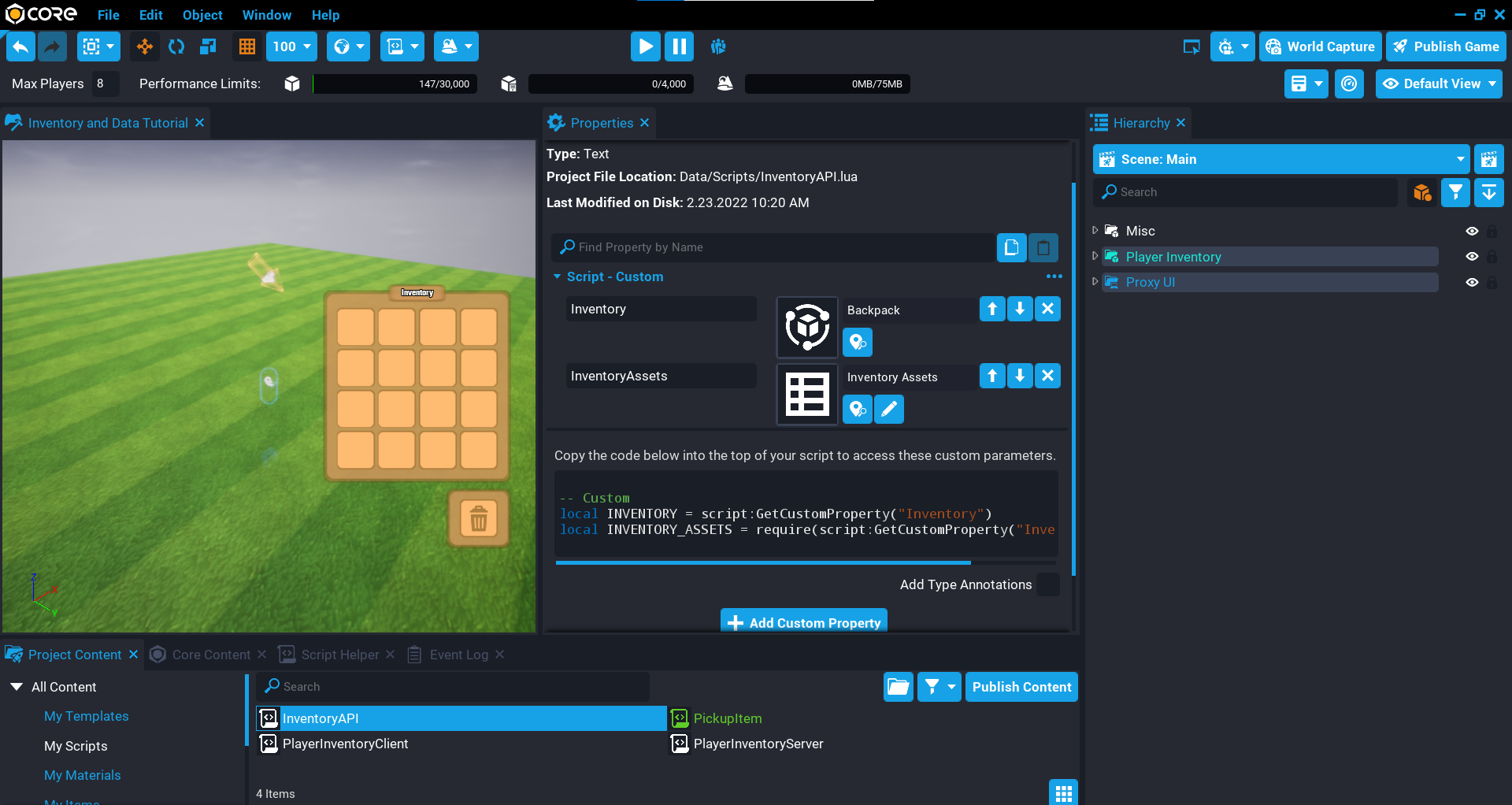The image size is (1512, 805).
Task: Click the Play preview button
Action: tap(645, 46)
